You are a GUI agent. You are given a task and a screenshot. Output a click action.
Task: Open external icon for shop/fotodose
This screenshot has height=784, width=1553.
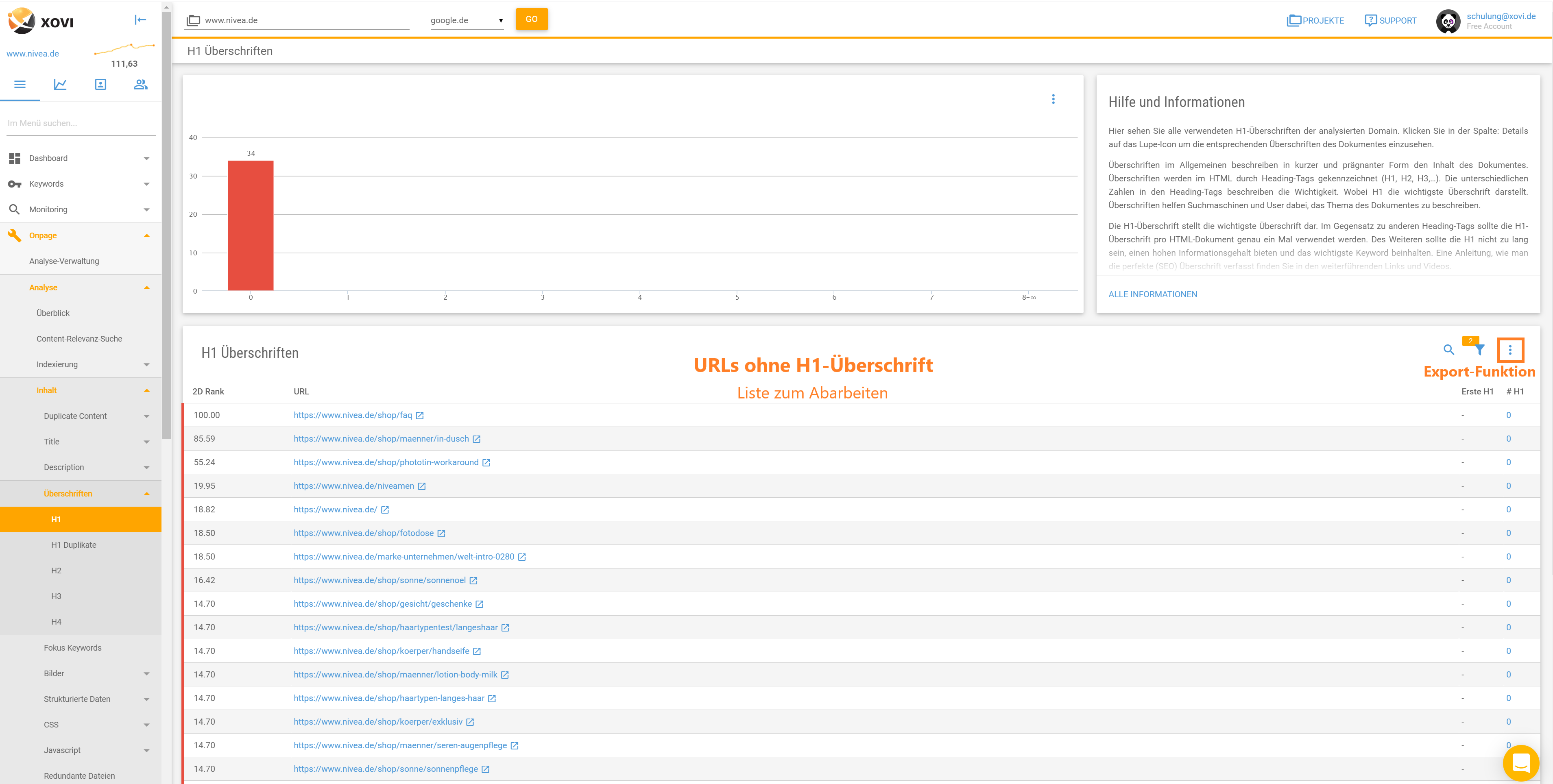pos(441,534)
